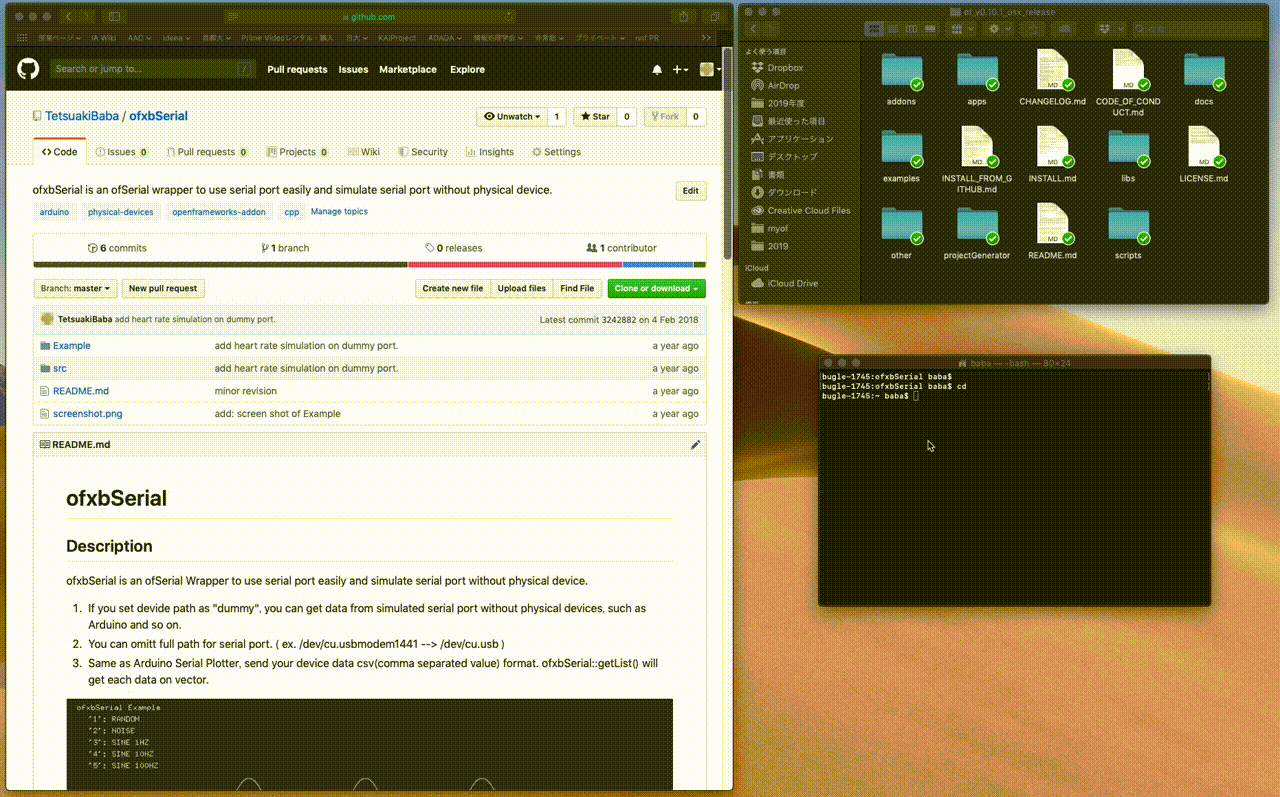Edit README with the pencil icon

pos(695,444)
